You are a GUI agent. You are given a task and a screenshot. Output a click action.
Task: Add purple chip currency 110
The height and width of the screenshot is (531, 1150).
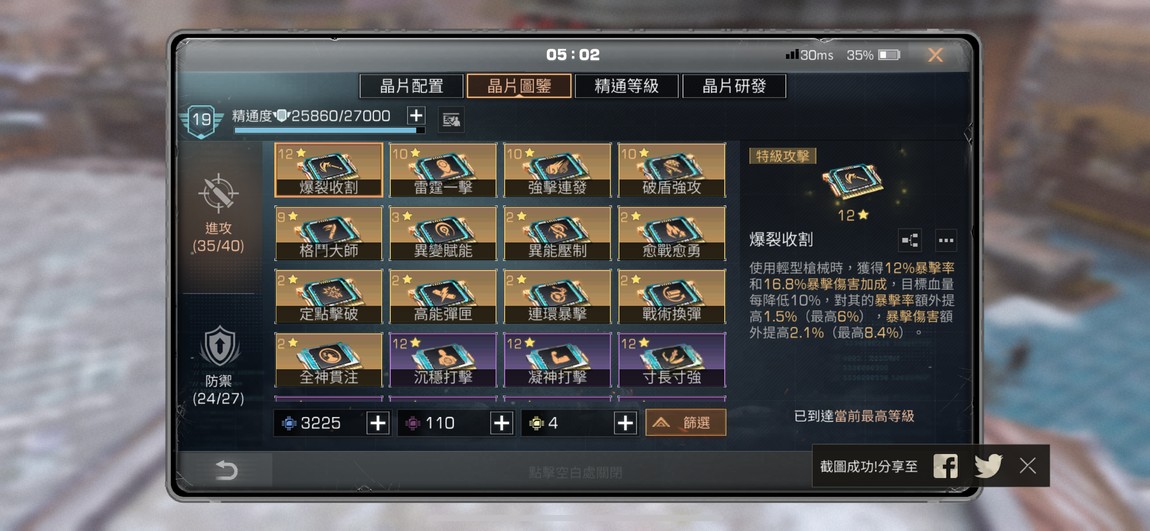coord(501,423)
